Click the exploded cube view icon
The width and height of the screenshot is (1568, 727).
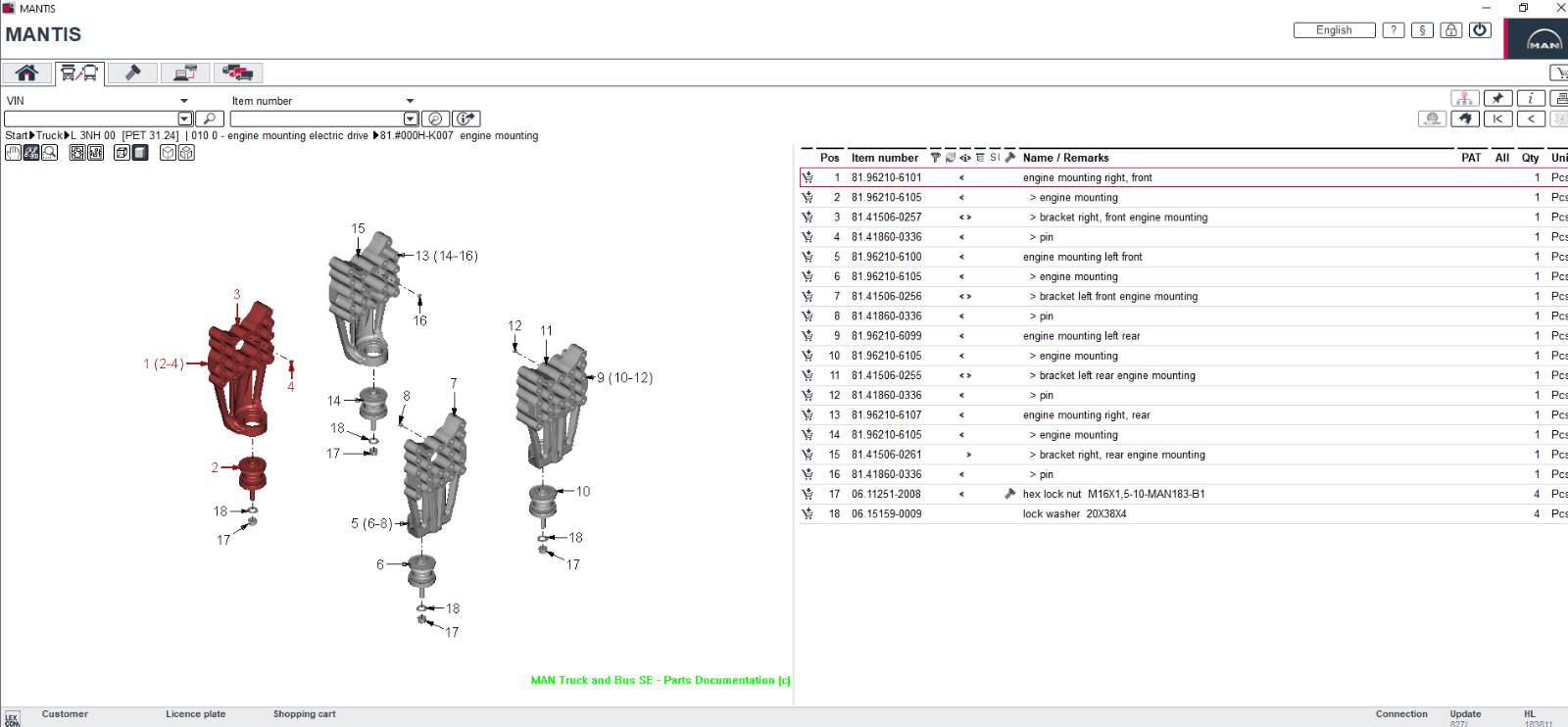click(186, 153)
